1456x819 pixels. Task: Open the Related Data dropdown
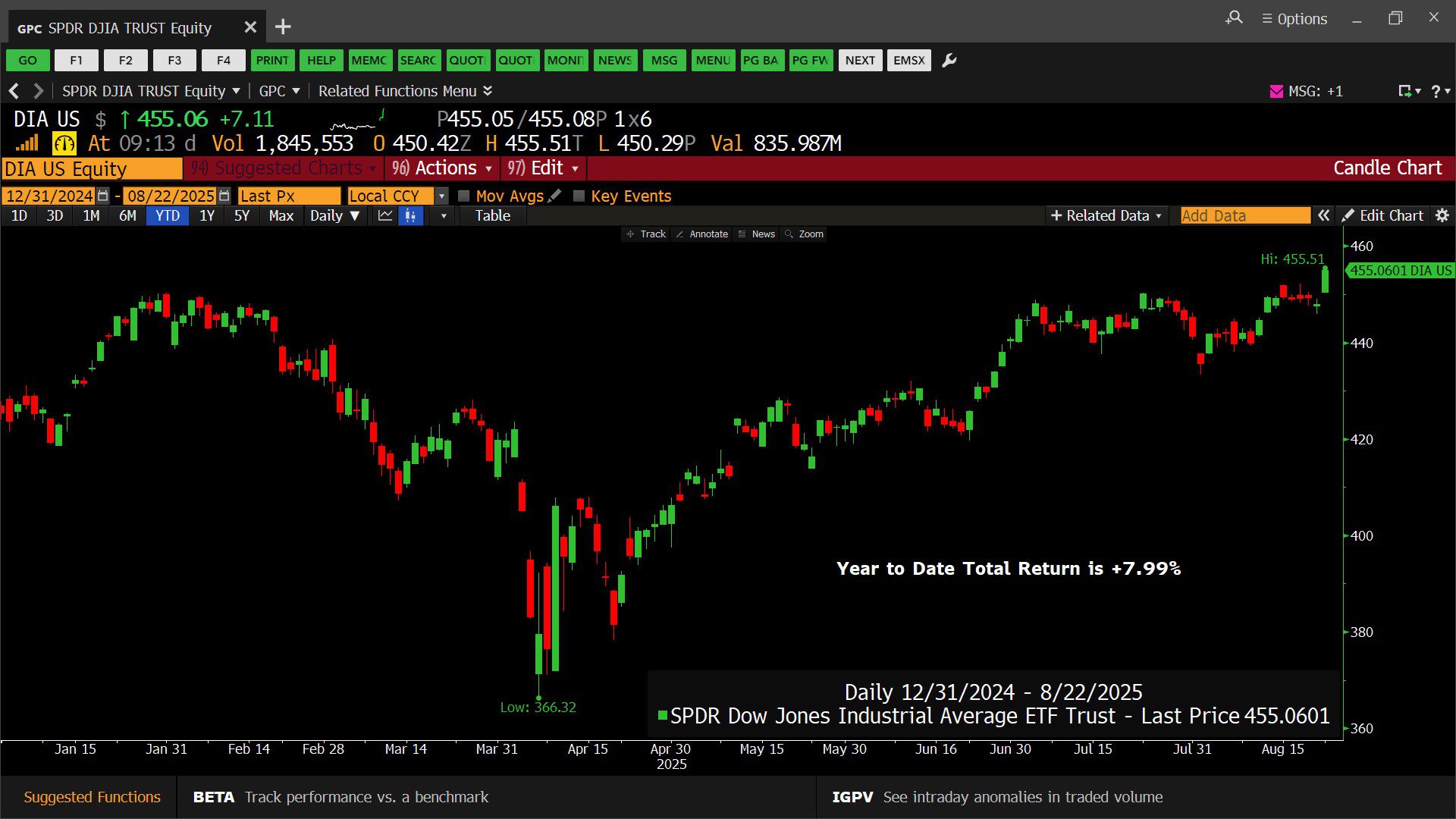(1106, 216)
